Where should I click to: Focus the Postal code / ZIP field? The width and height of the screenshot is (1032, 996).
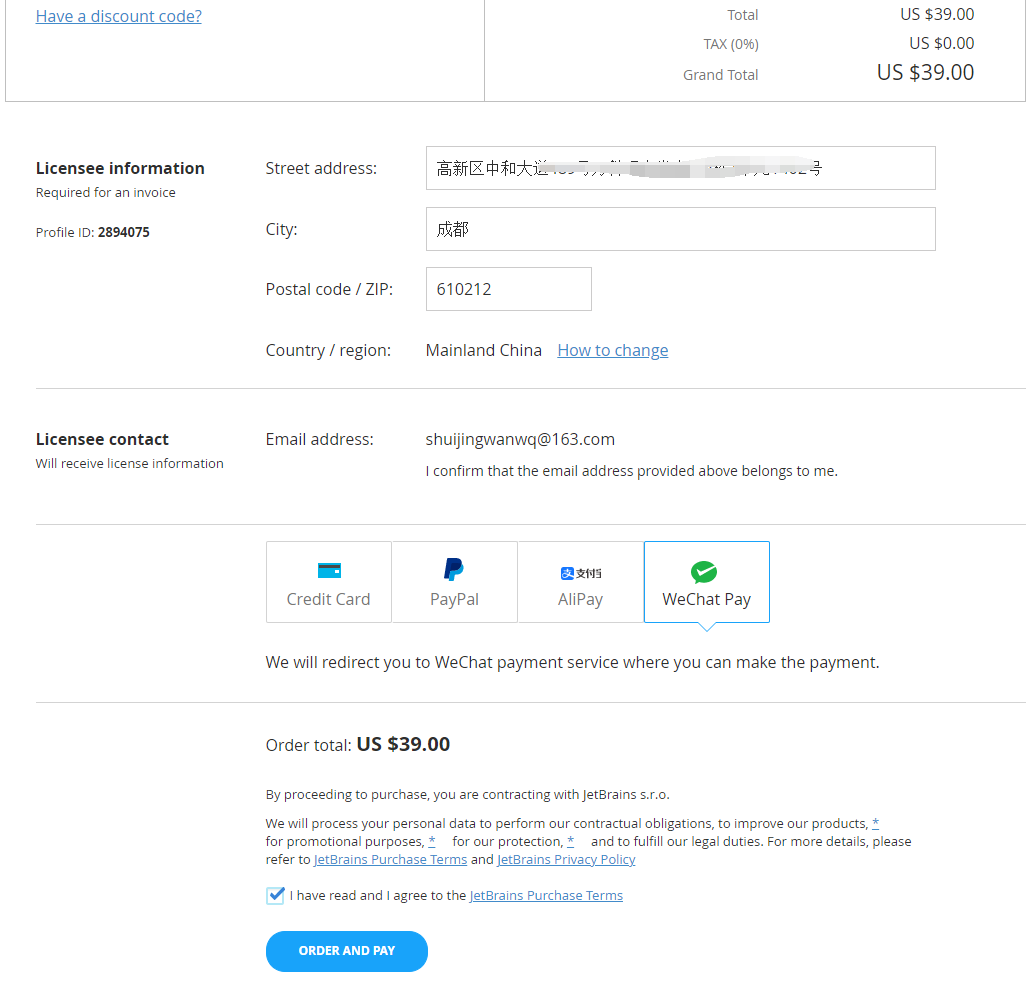509,289
